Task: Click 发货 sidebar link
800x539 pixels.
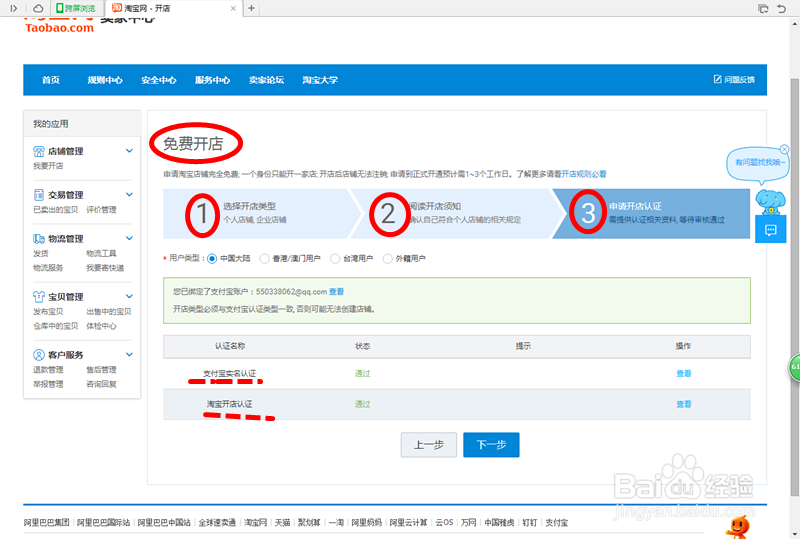Action: pos(41,253)
